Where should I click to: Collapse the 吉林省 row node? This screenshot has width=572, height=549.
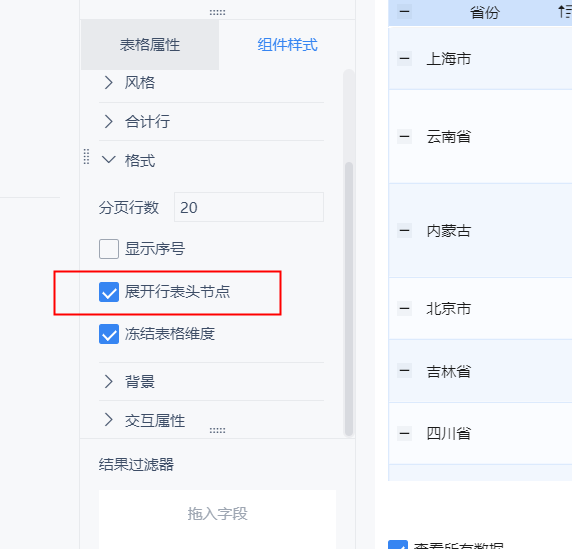coord(404,371)
